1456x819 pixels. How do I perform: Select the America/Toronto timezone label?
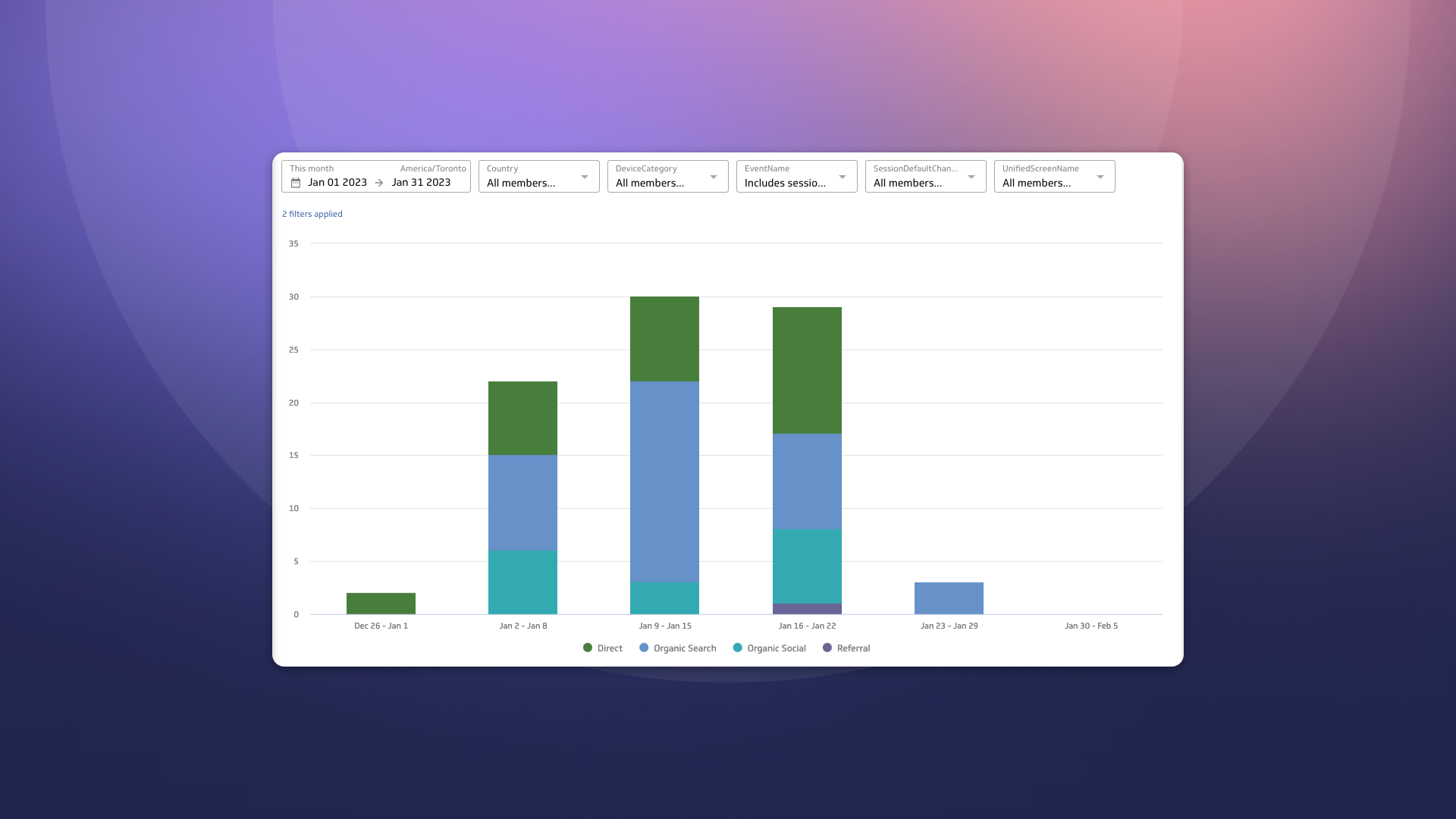434,168
